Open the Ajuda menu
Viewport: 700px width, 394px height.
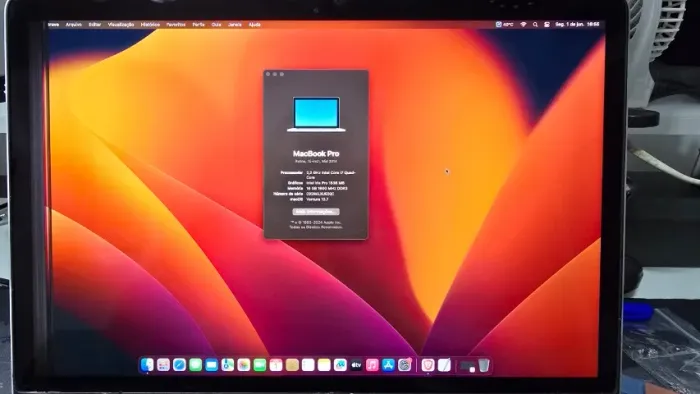(254, 25)
